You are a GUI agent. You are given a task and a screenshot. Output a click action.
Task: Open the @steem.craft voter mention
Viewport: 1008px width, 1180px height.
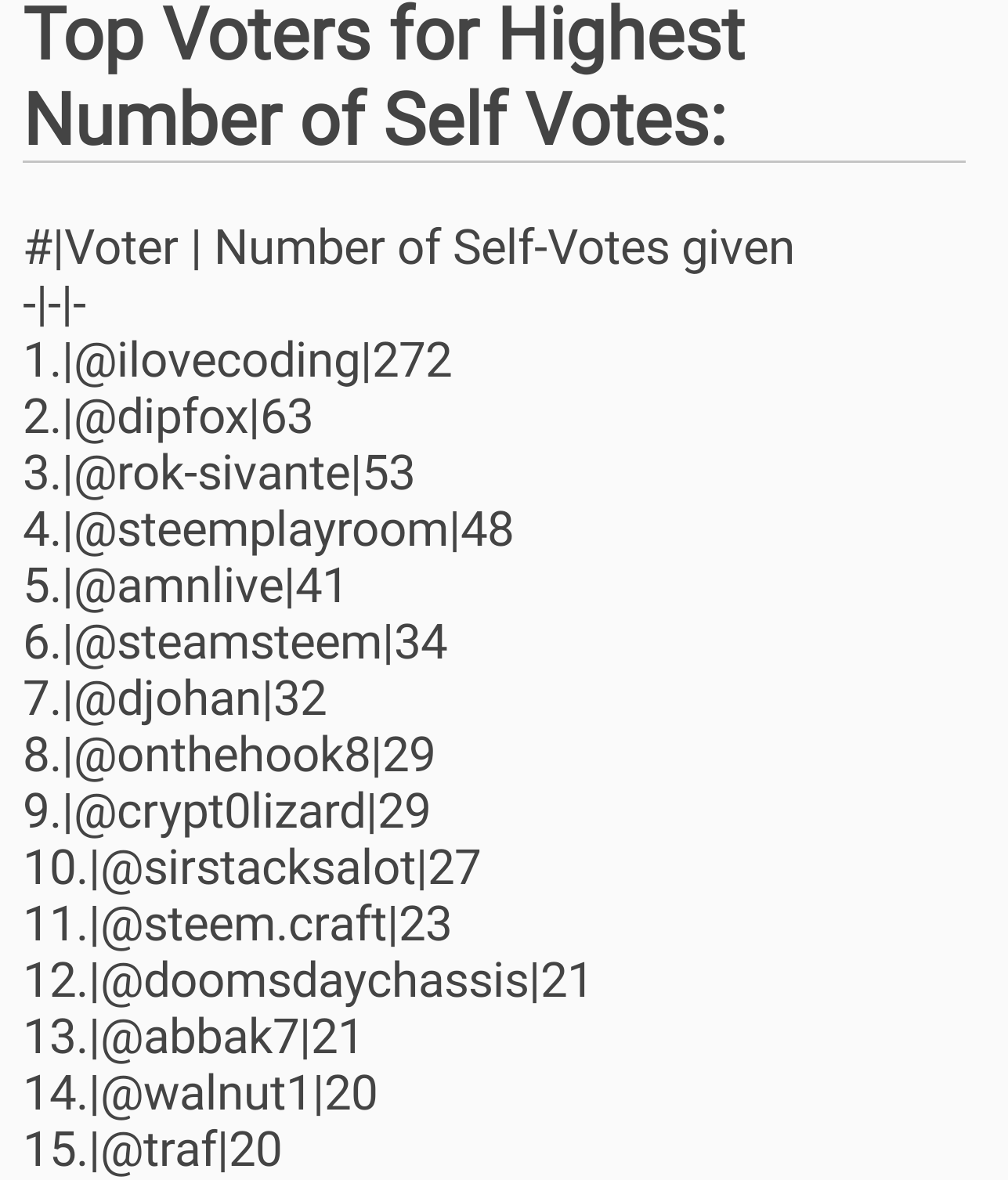244,924
